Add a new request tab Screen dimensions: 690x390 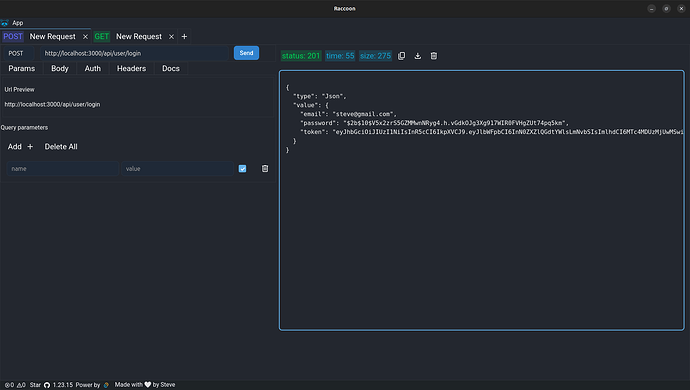[184, 37]
